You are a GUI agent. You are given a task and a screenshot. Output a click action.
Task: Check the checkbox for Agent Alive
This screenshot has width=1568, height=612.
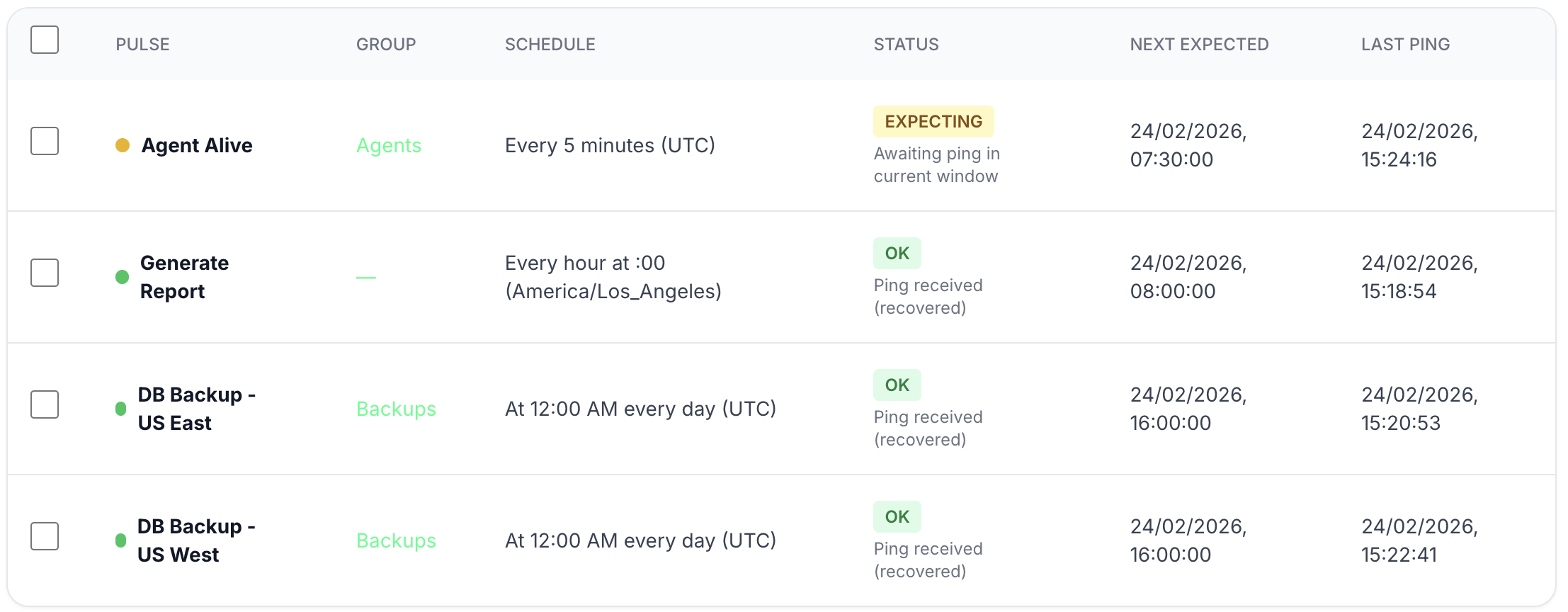[x=44, y=141]
